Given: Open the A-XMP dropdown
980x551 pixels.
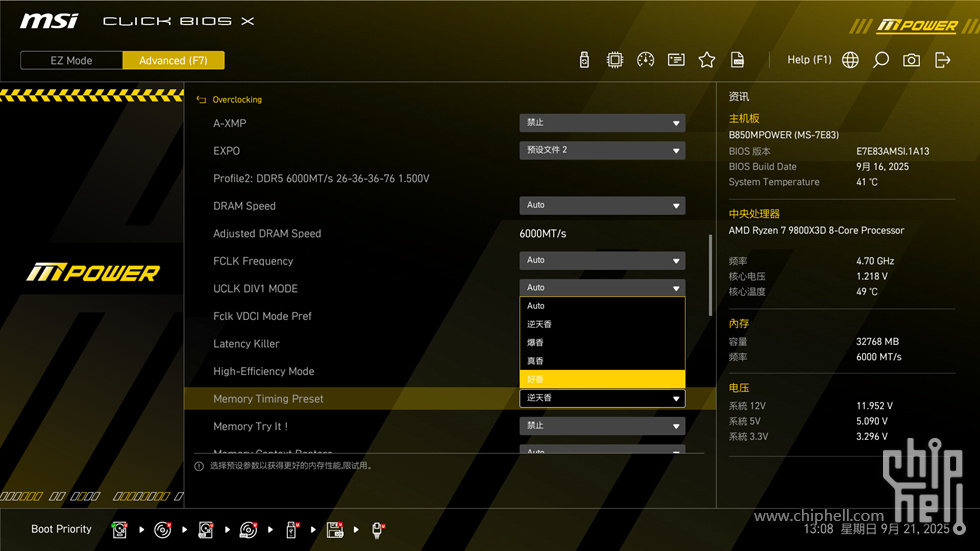Looking at the screenshot, I should pos(602,123).
